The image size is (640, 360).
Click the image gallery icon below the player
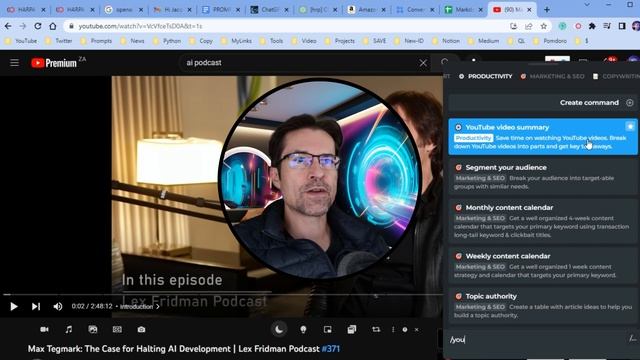(x=93, y=329)
